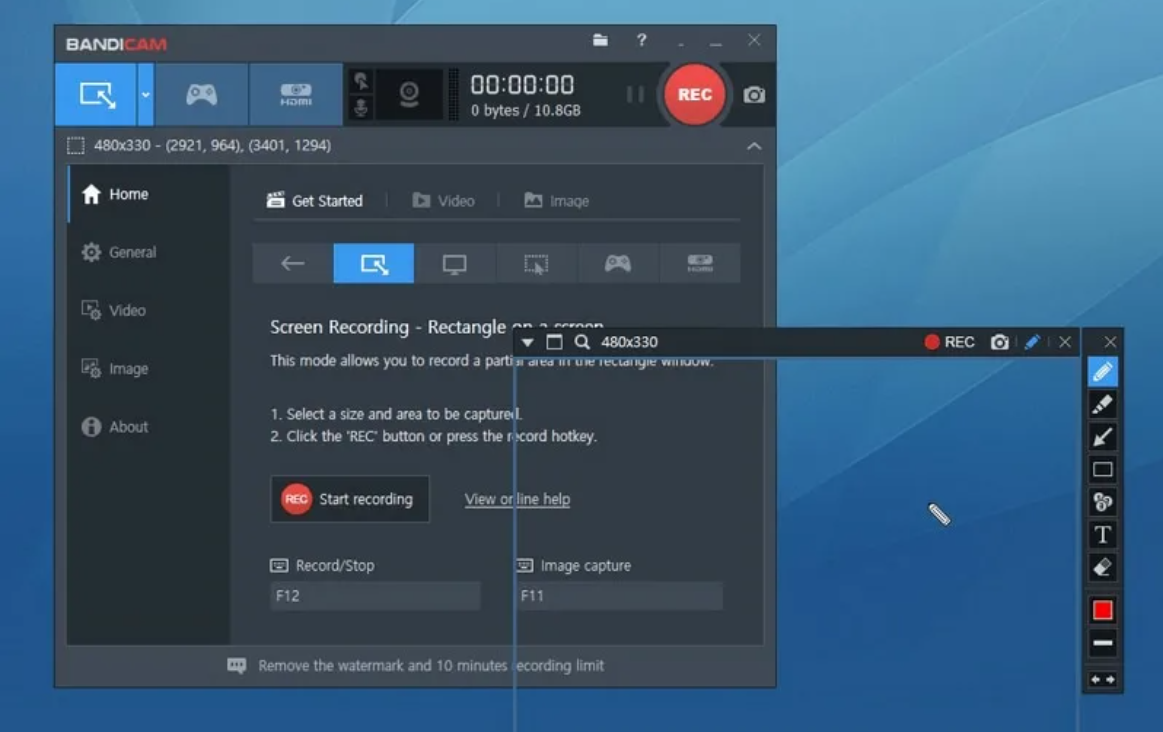Switch to HDMI device recording mode
The width and height of the screenshot is (1163, 732).
tap(296, 94)
